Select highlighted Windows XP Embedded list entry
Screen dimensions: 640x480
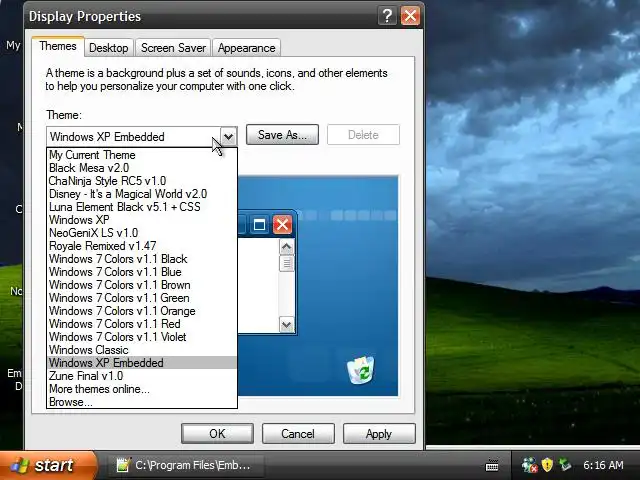[x=142, y=363]
